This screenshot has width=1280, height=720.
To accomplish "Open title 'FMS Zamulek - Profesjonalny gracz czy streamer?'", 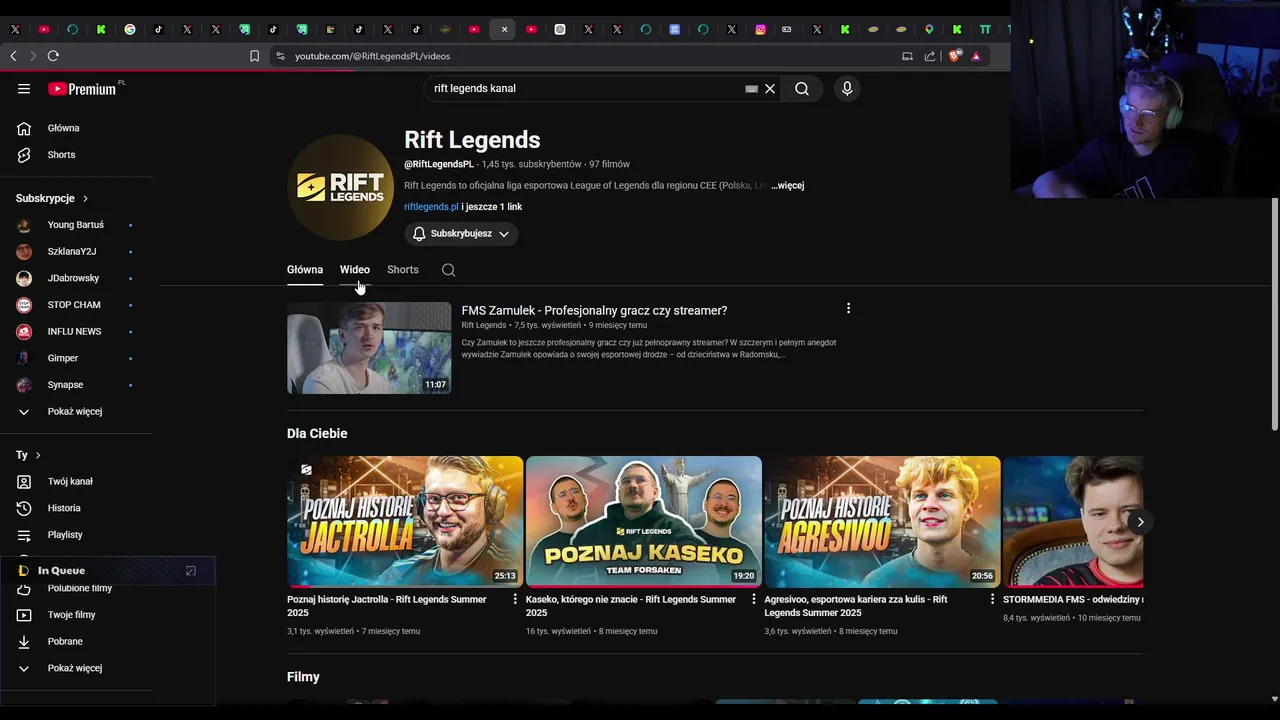I will coord(594,311).
